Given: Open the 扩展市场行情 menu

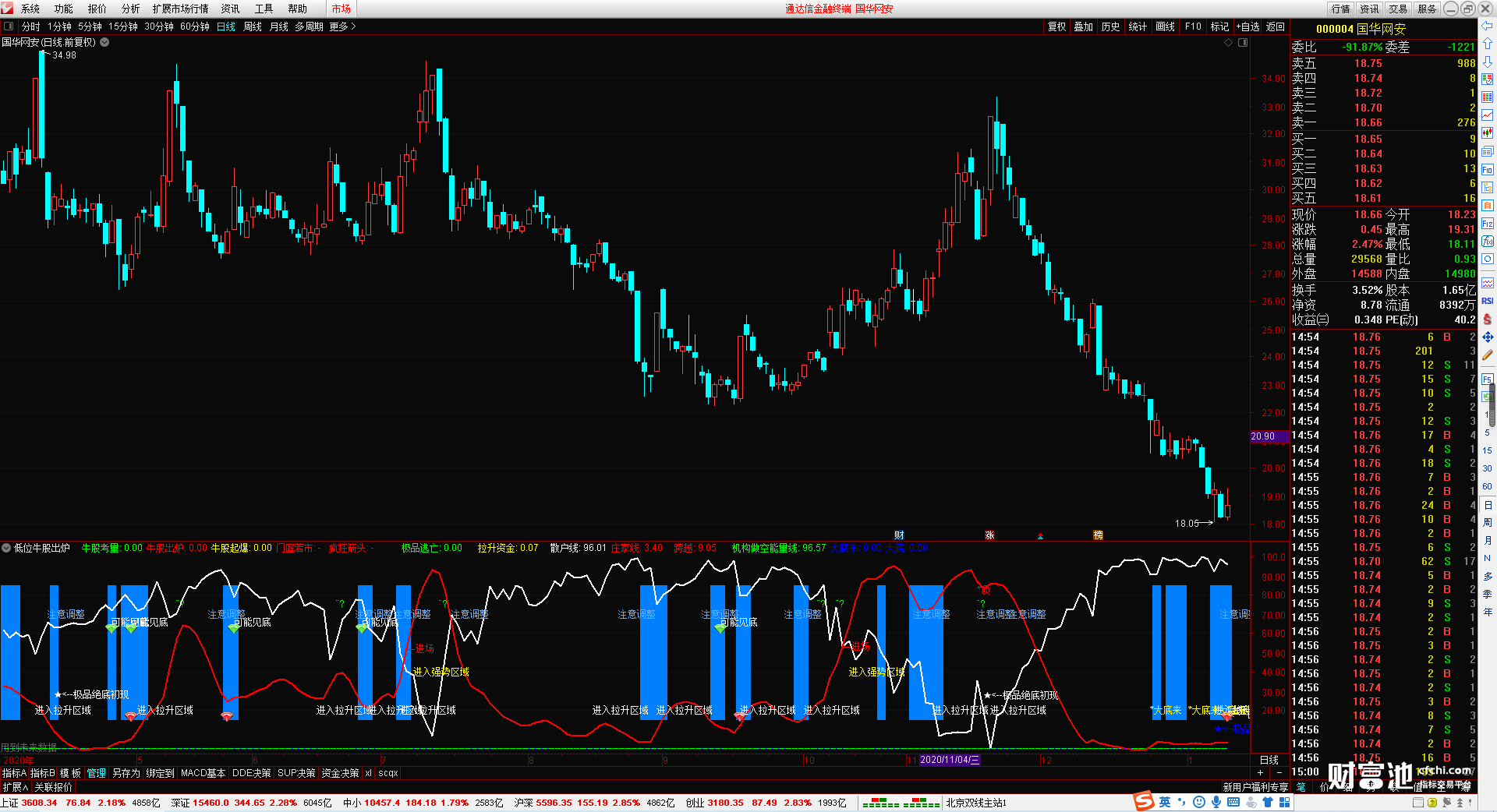Looking at the screenshot, I should [180, 9].
